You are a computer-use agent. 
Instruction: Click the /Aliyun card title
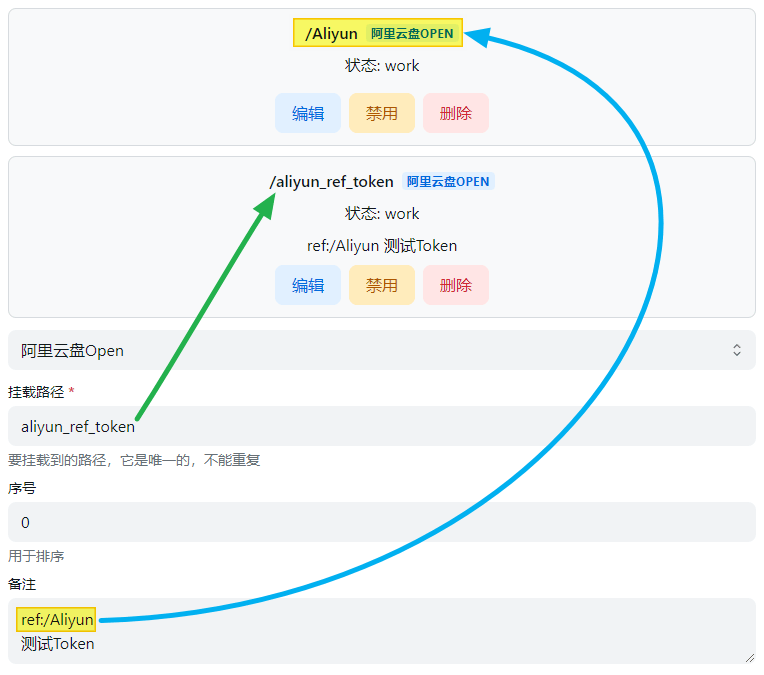(x=331, y=34)
